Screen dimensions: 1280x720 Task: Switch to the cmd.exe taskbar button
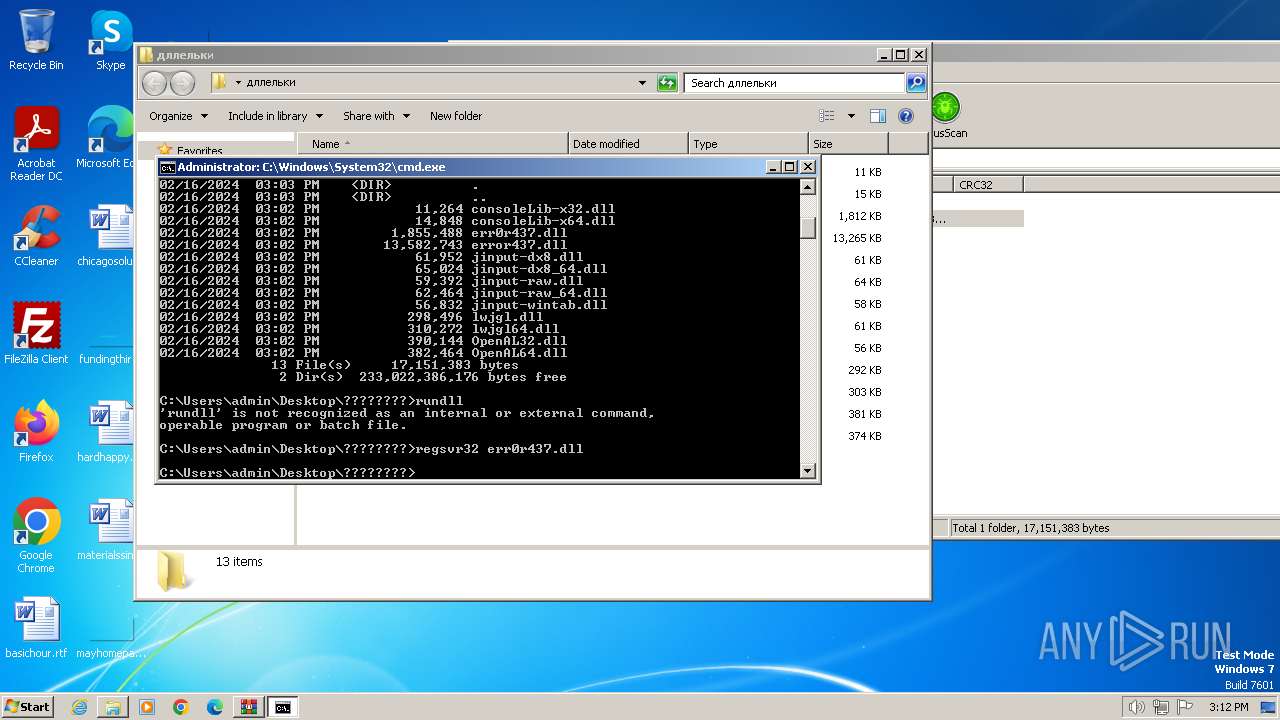pyautogui.click(x=283, y=707)
